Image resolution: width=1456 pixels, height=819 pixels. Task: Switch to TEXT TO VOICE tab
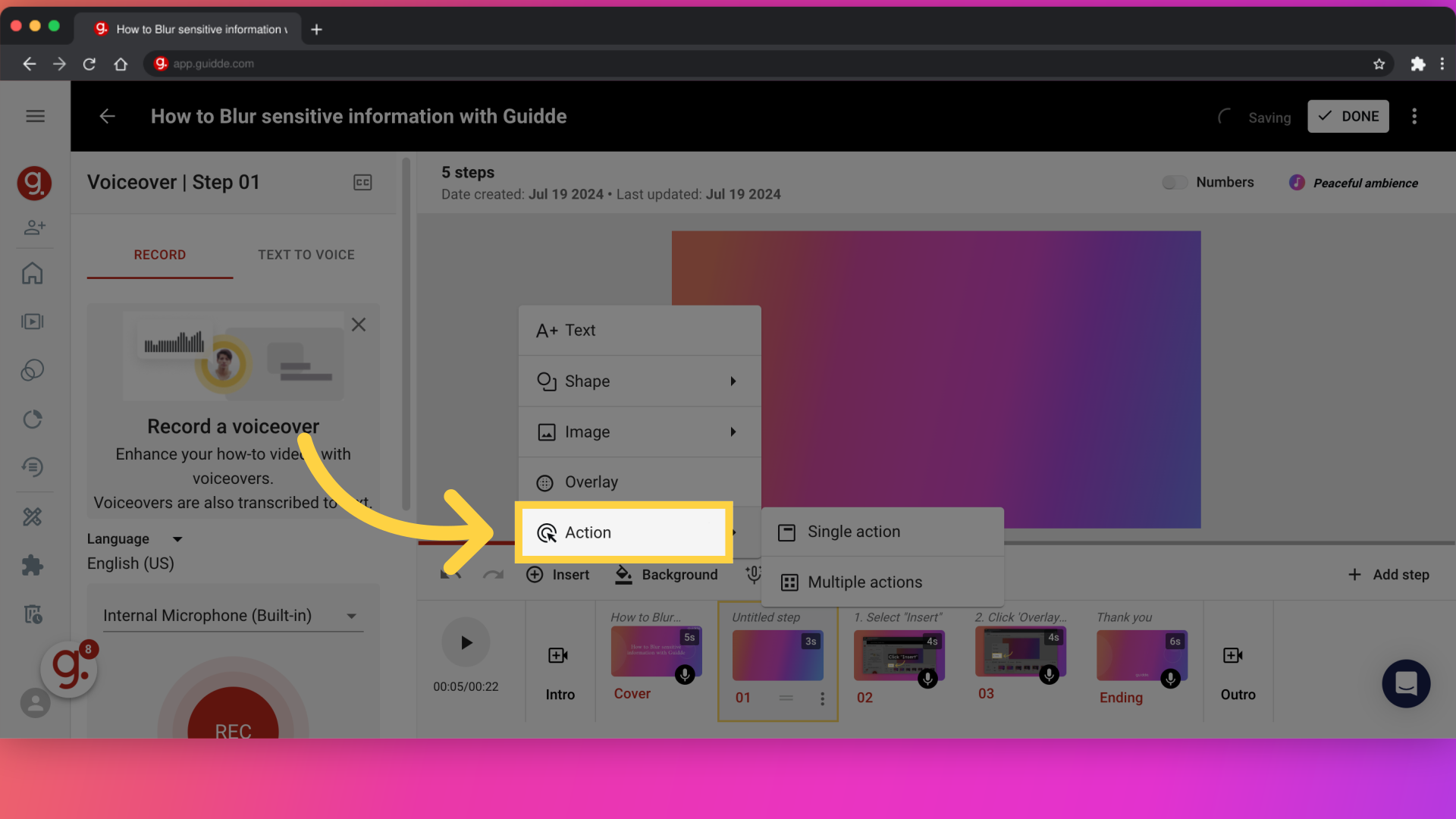click(306, 254)
